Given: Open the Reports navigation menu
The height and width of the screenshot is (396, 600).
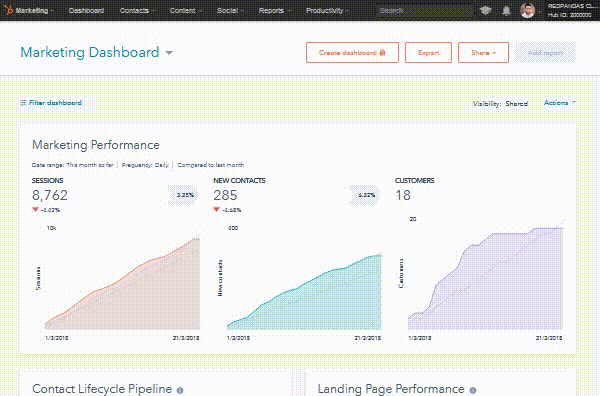Looking at the screenshot, I should coord(274,10).
